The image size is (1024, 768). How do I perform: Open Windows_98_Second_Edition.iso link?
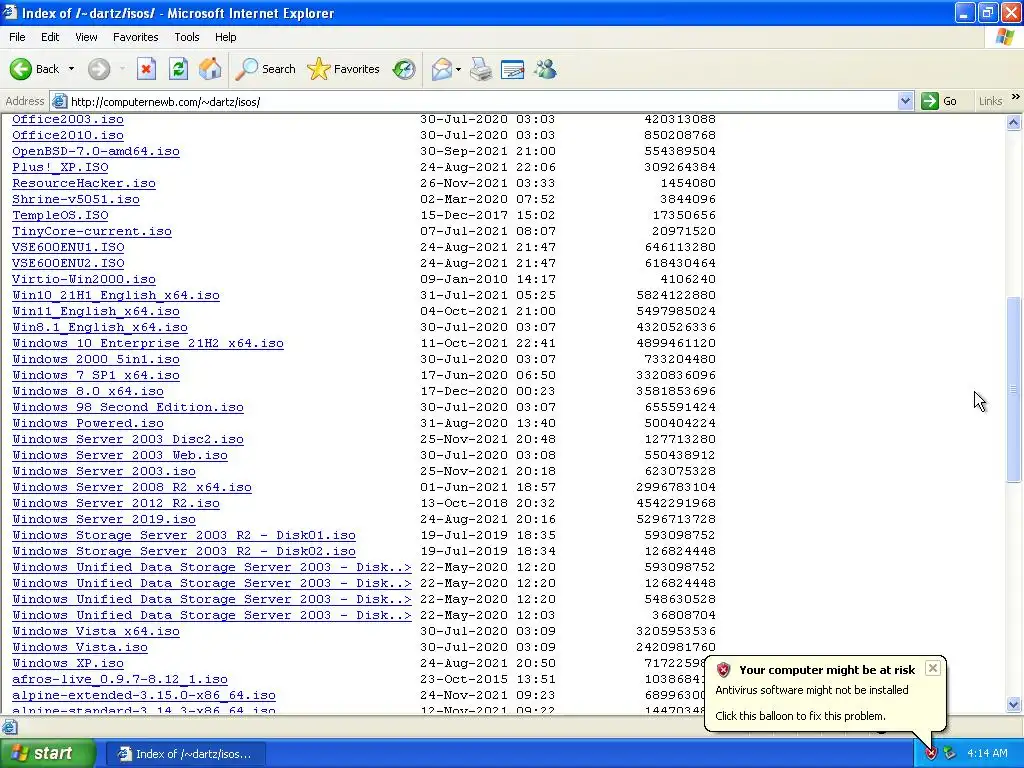(x=128, y=407)
